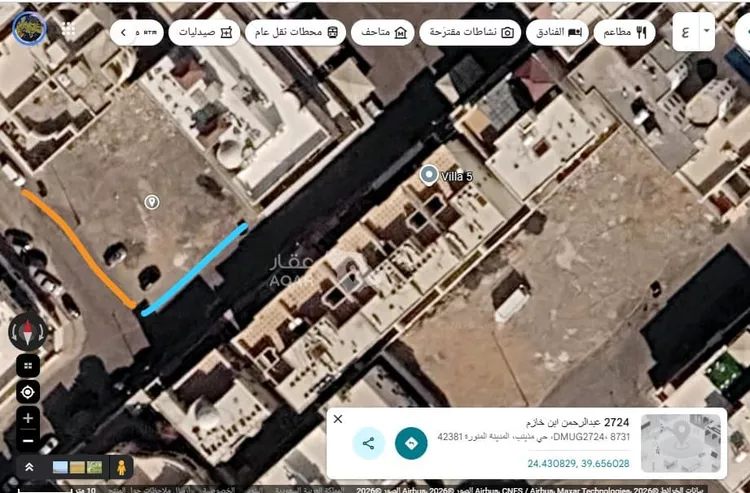Select the partially hidden ATM category chip
750x493 pixels.
[147, 33]
